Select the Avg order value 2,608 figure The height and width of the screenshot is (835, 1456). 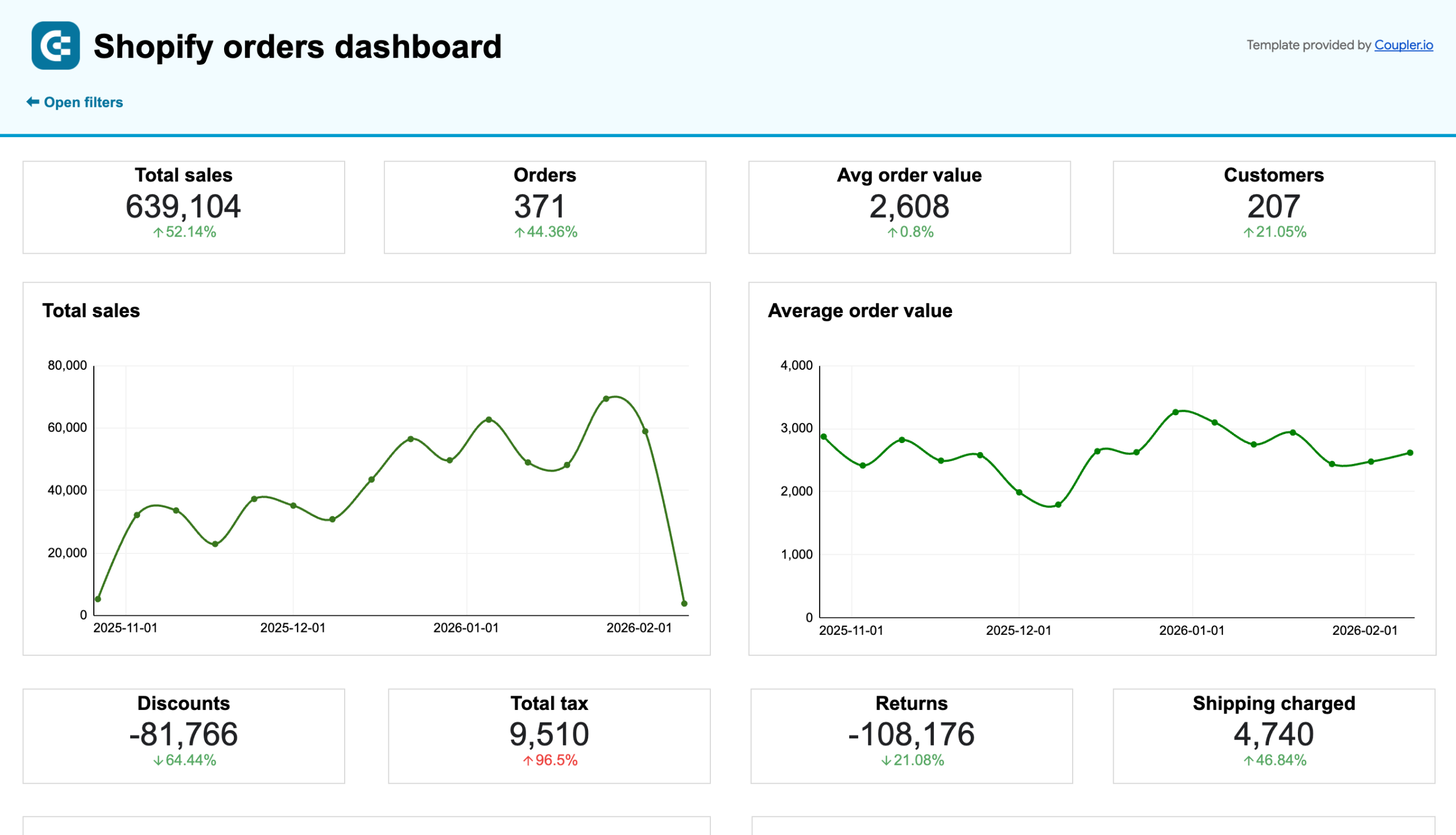(x=909, y=206)
